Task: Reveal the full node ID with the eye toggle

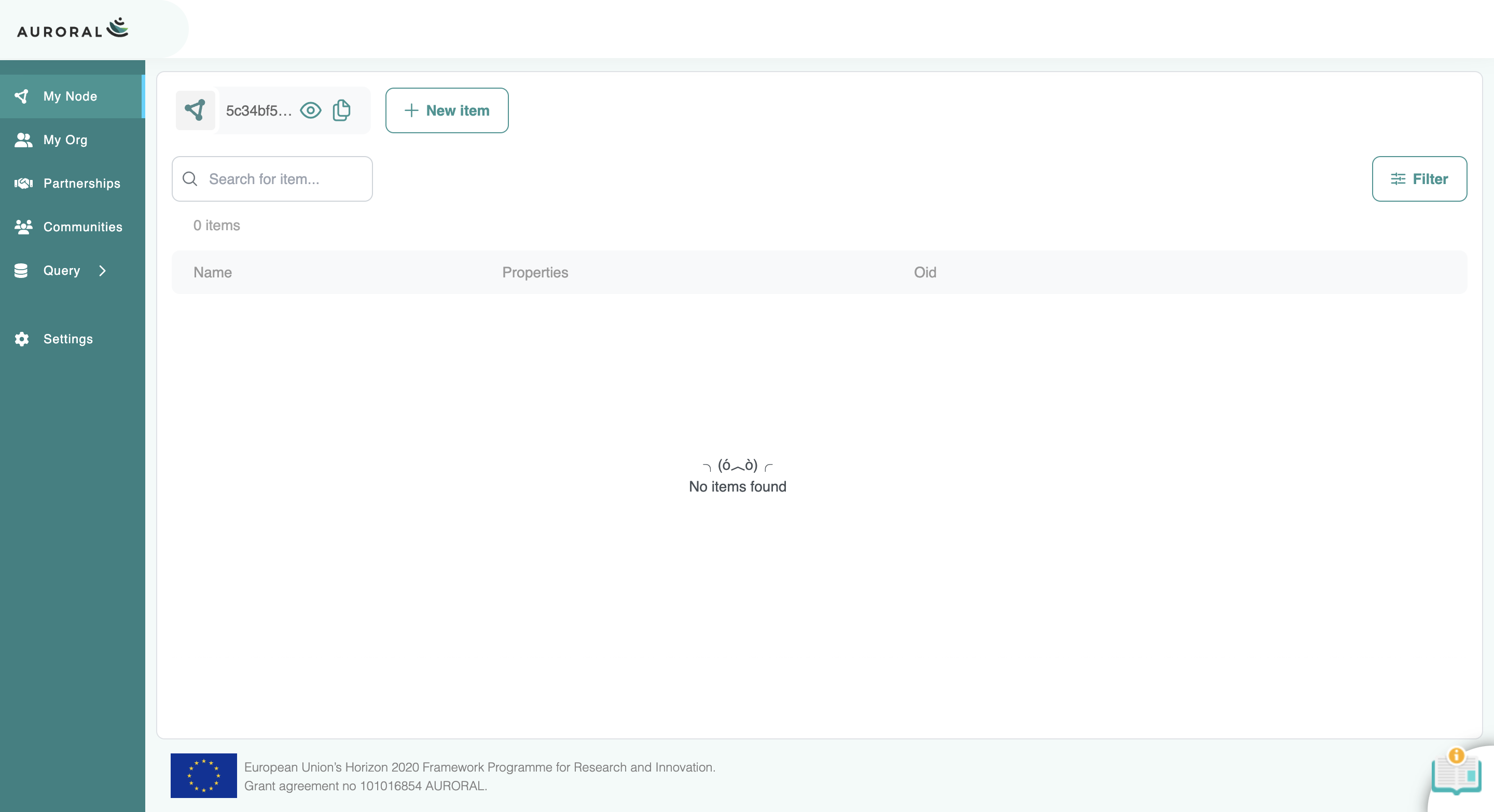Action: tap(310, 110)
